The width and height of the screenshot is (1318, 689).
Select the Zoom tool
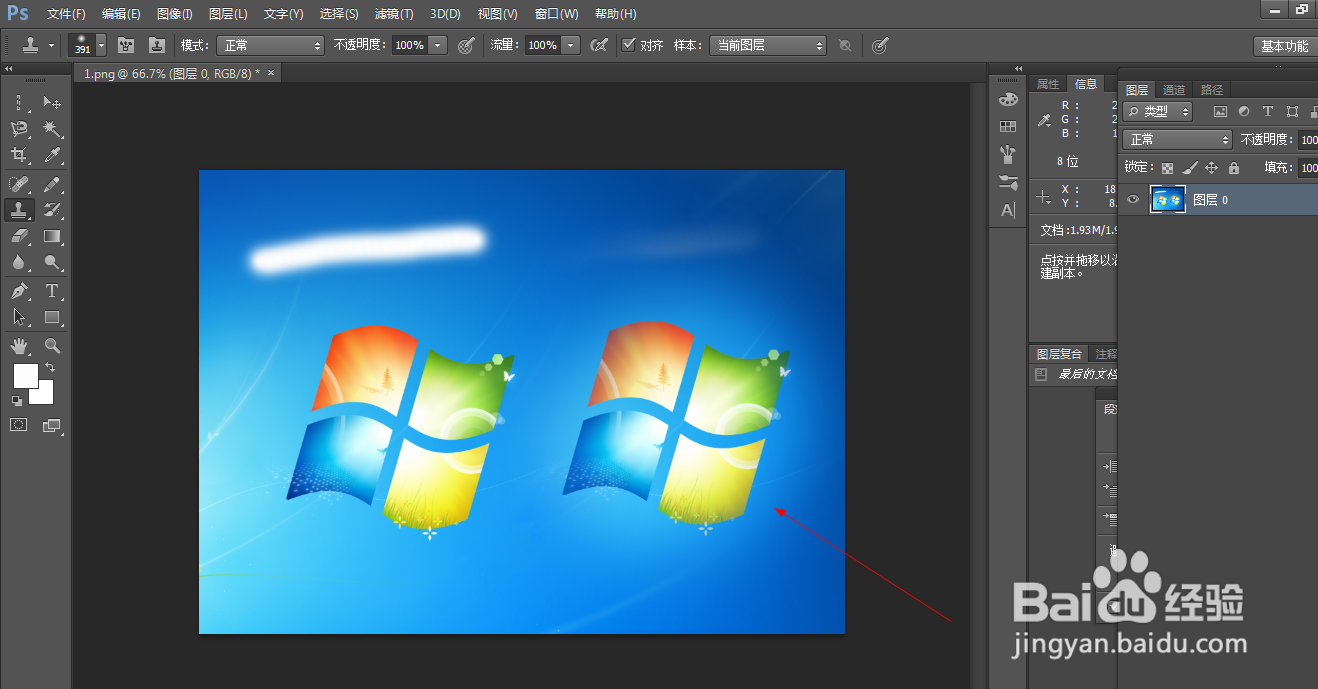tap(52, 346)
